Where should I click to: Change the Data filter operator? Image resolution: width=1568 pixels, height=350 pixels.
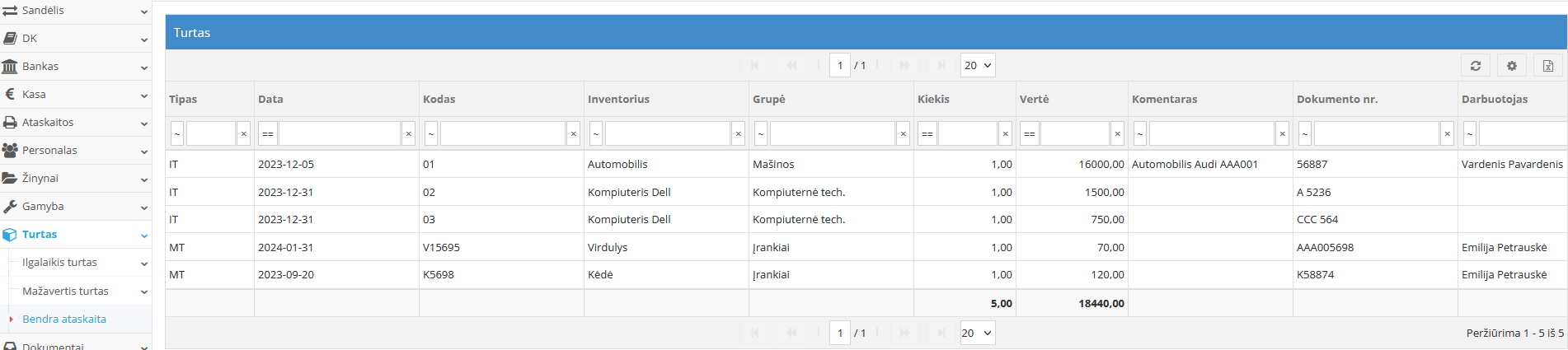click(x=267, y=133)
